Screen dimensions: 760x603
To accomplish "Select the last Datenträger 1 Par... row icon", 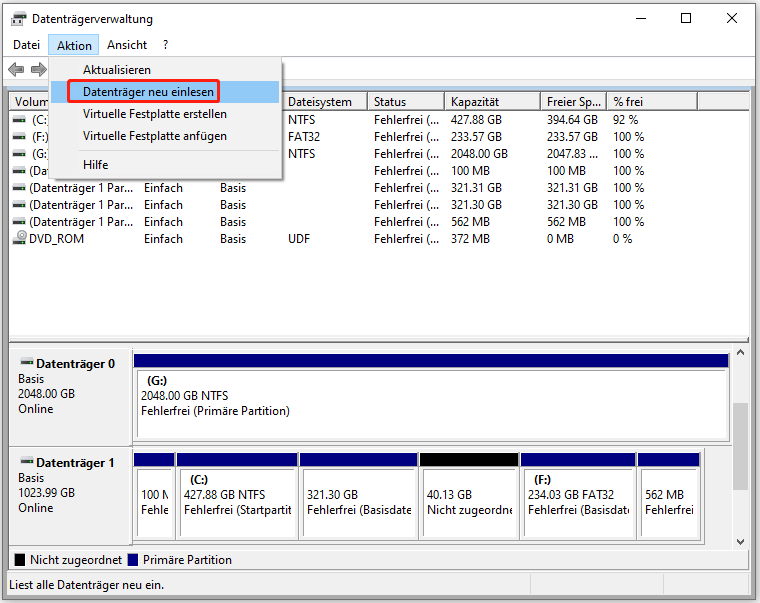I will pyautogui.click(x=19, y=222).
